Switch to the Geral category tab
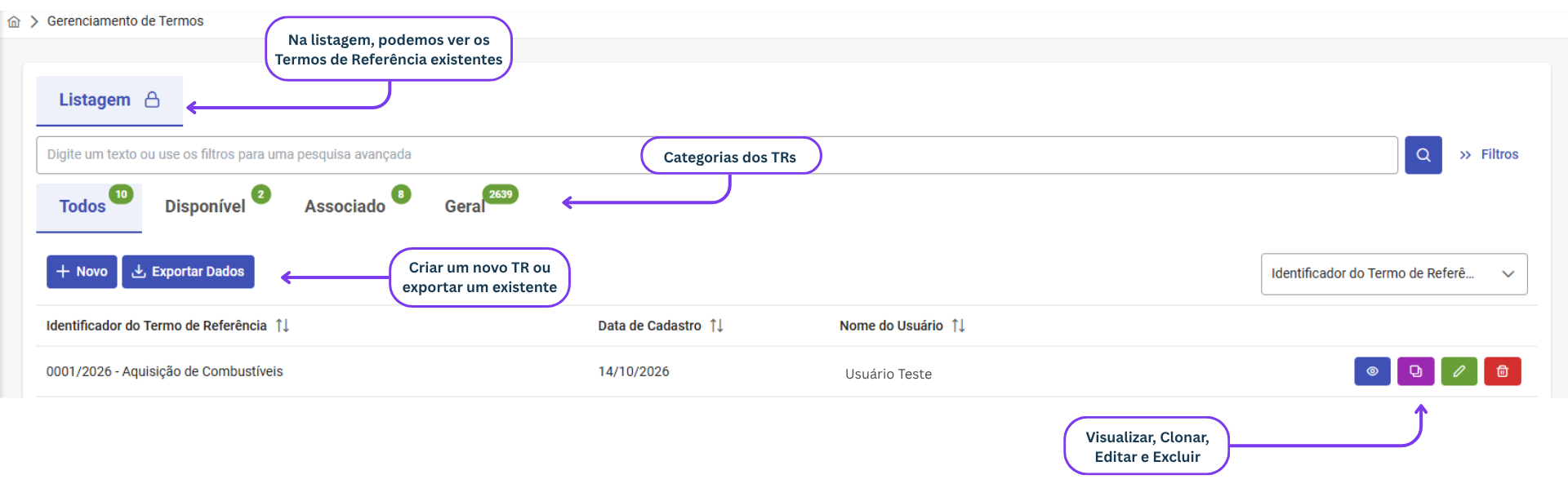This screenshot has height=488, width=1568. 465,206
